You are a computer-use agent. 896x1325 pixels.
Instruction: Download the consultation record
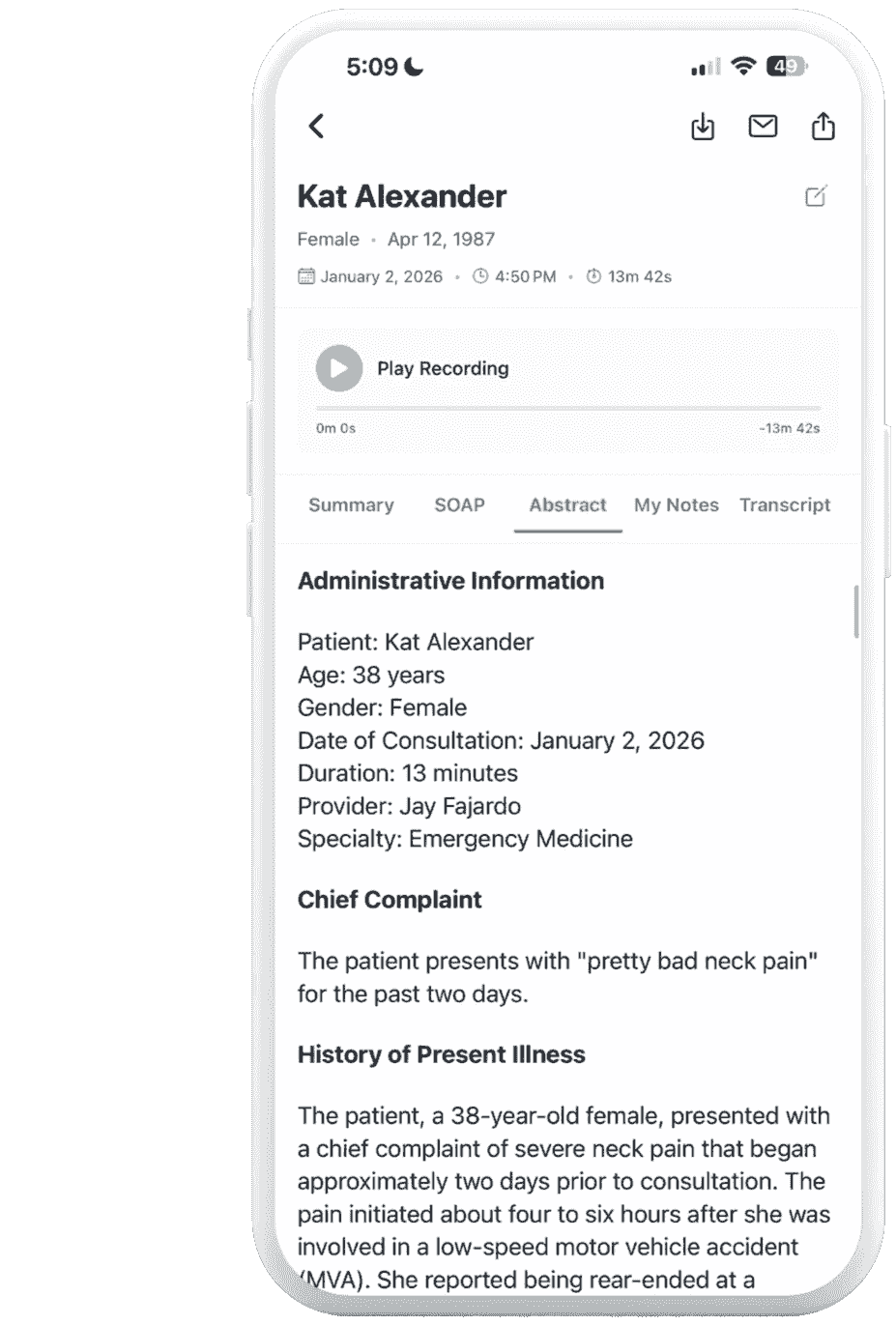703,127
